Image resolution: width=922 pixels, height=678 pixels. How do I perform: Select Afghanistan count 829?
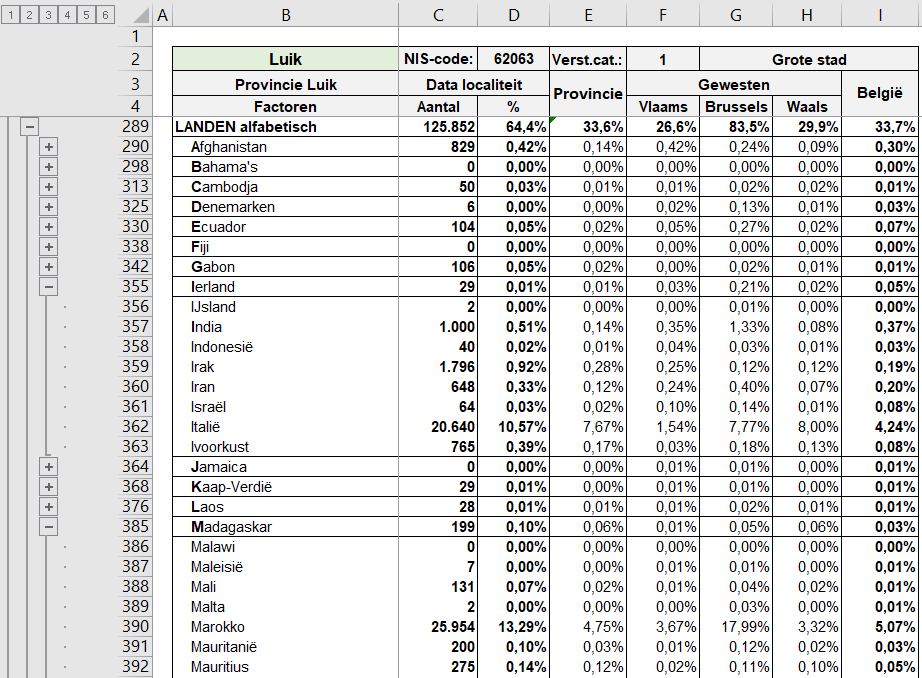pos(438,147)
